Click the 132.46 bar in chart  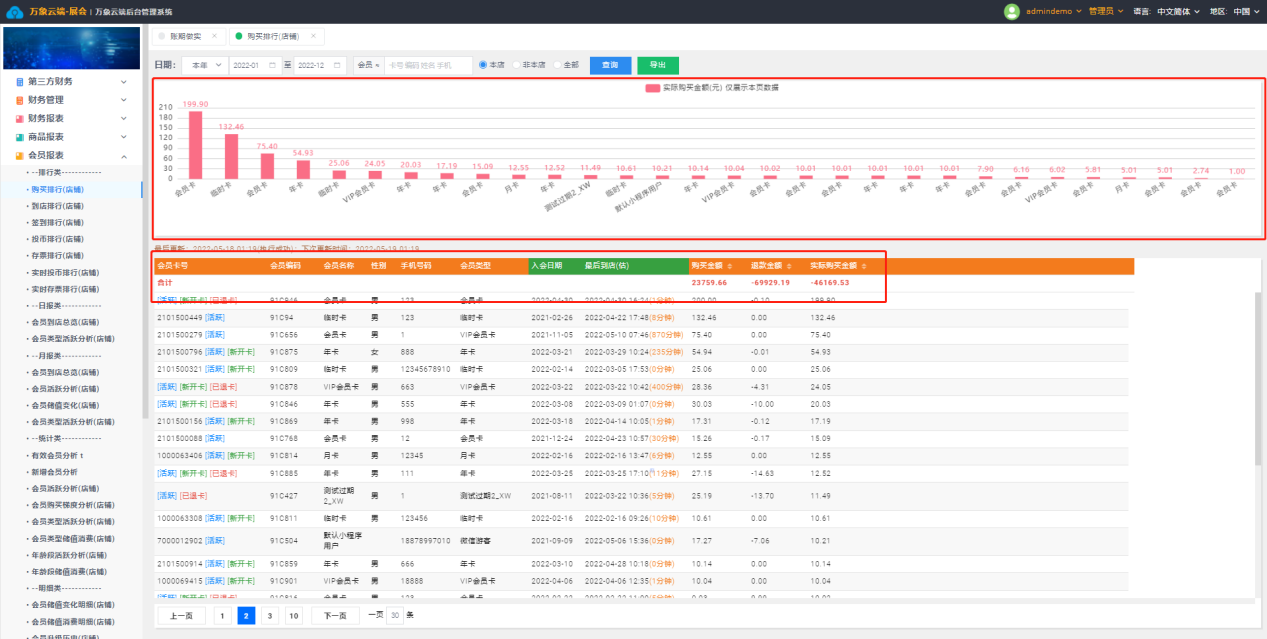[x=231, y=156]
